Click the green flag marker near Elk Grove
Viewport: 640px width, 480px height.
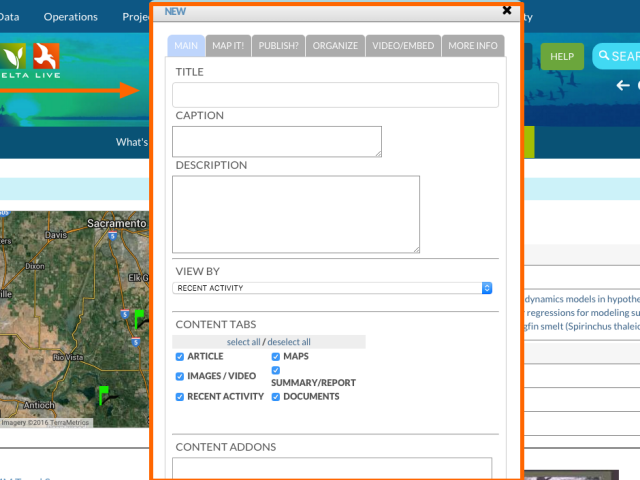point(140,318)
